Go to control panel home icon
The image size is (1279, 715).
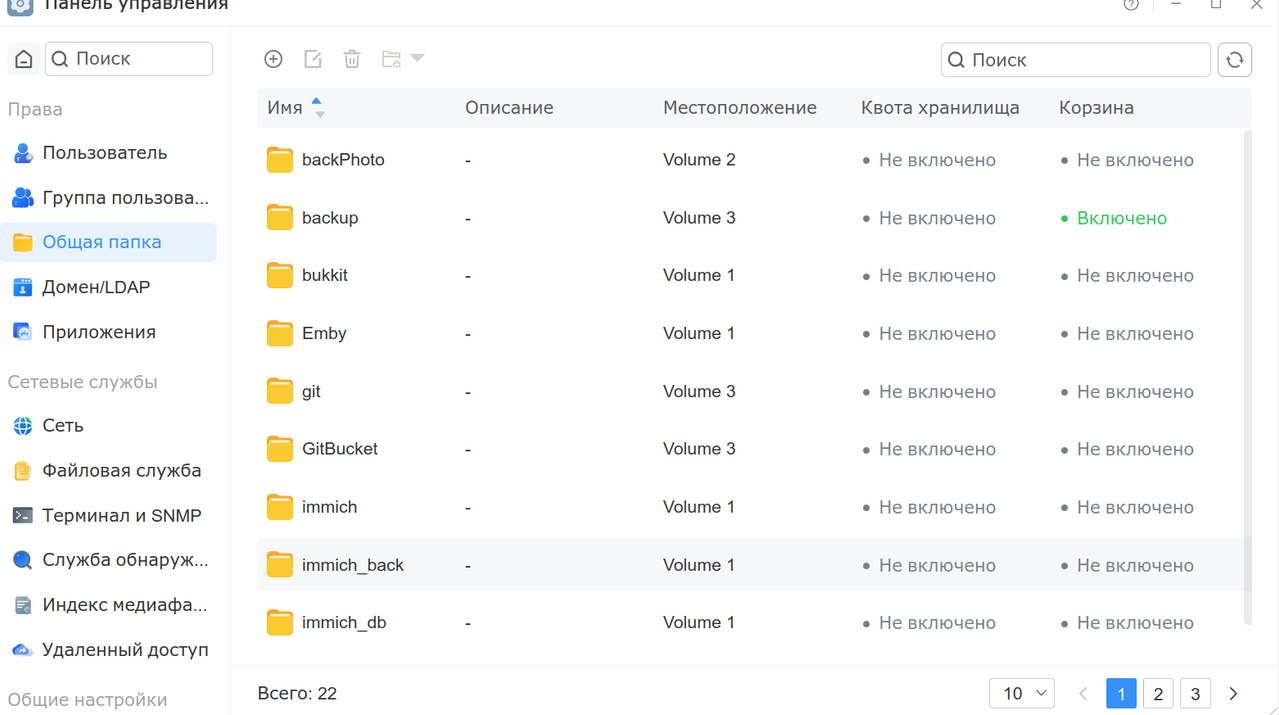(x=24, y=59)
